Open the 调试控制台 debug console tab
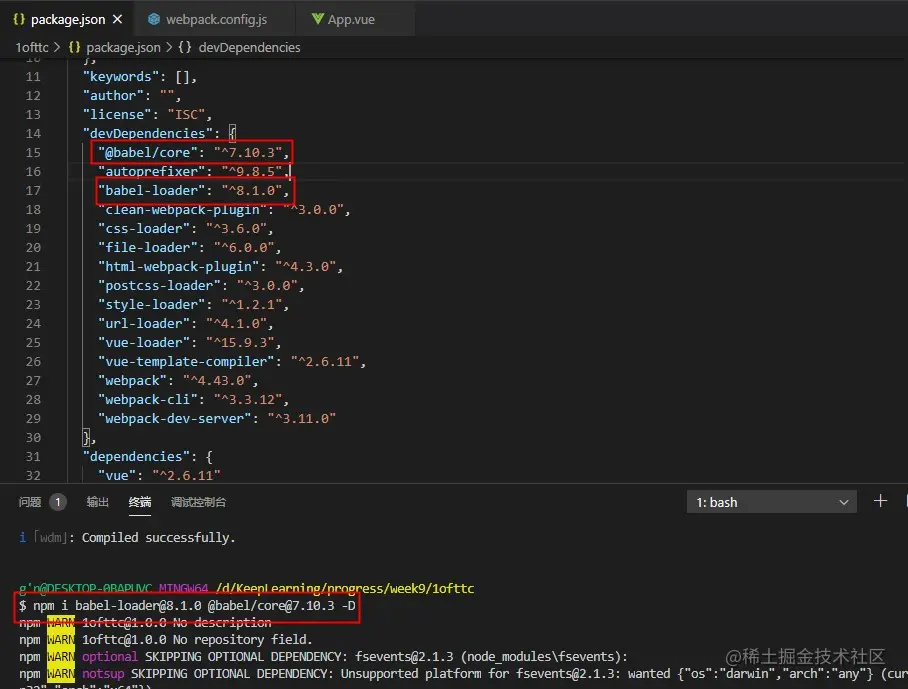Screen dimensions: 908x689 [198, 502]
